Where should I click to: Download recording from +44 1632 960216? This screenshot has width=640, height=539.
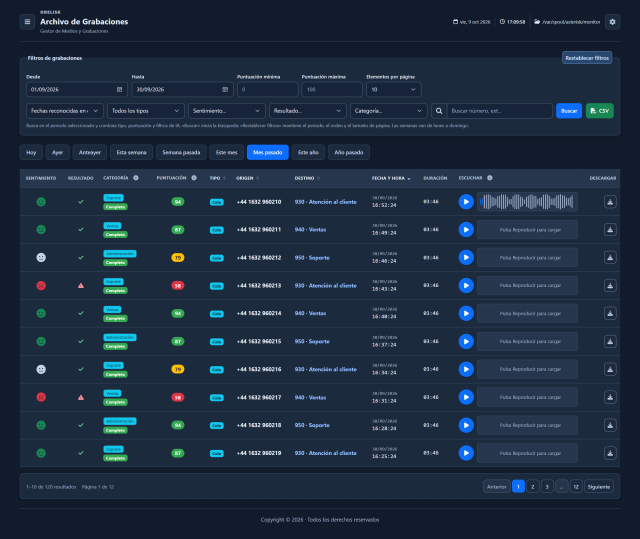[610, 369]
